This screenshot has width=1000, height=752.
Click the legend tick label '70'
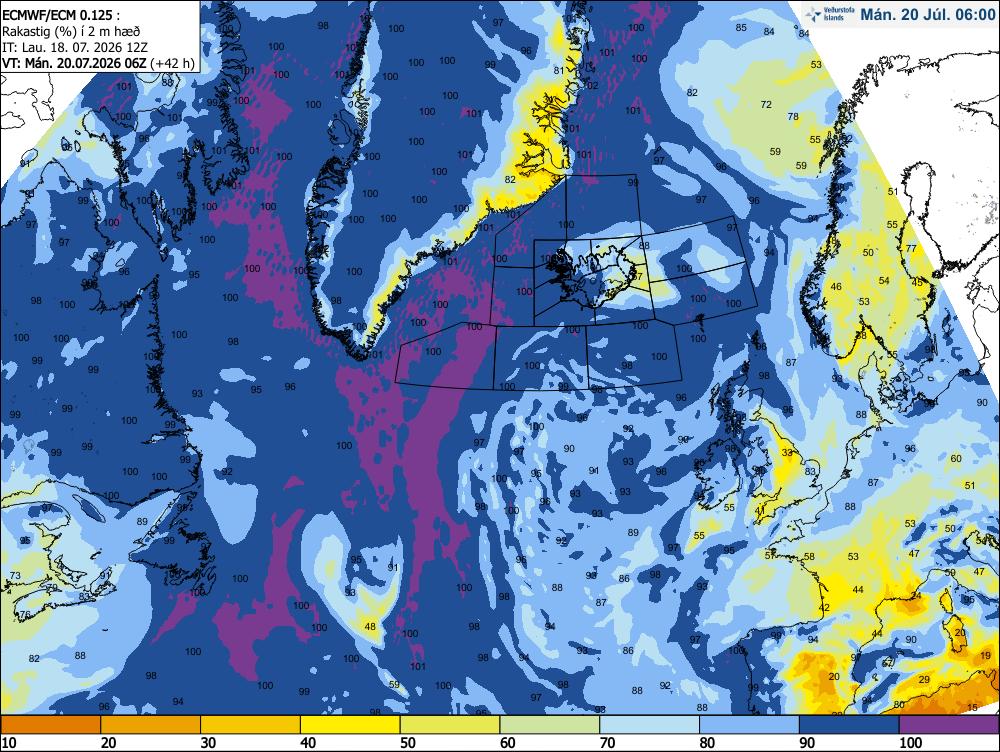607,742
